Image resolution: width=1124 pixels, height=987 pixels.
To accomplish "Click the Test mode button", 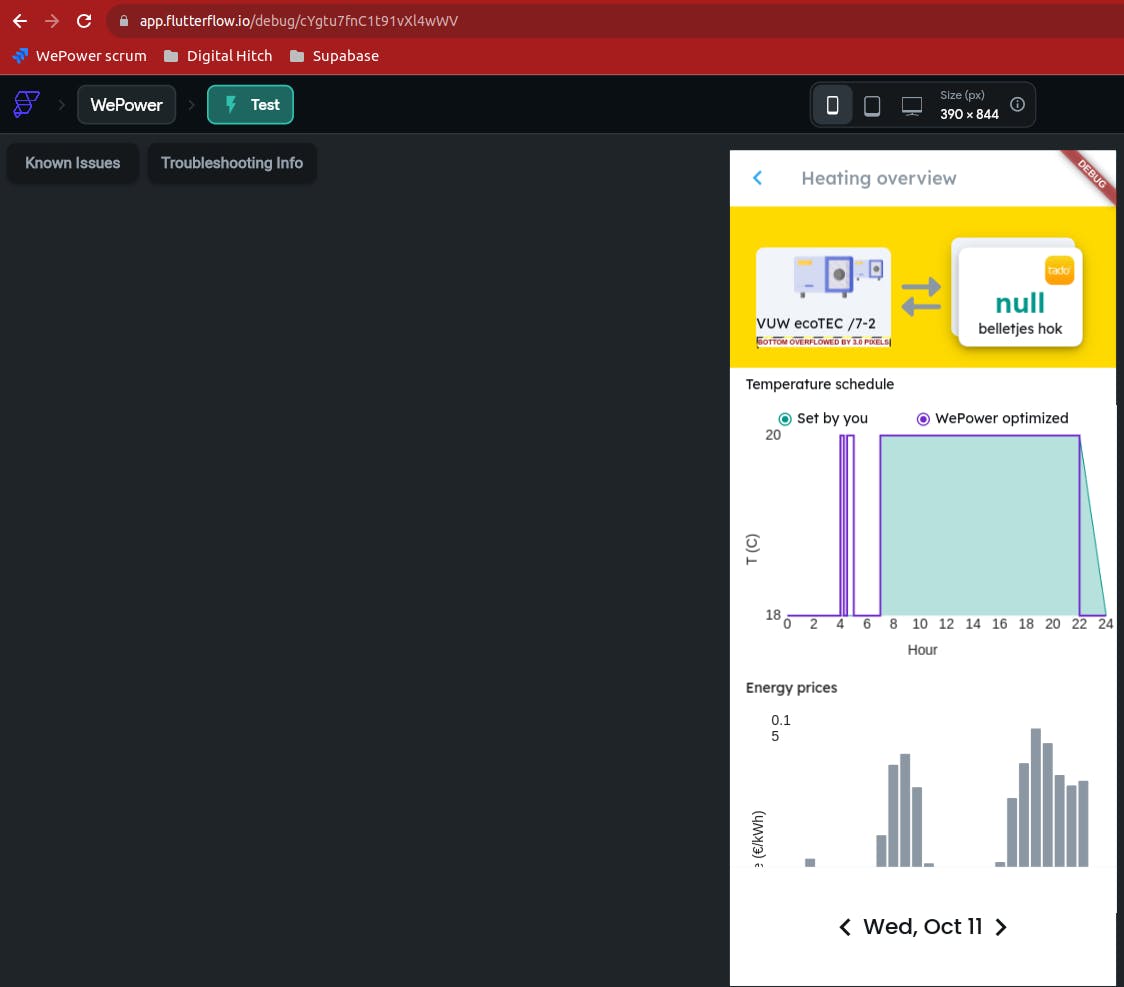I will [250, 105].
